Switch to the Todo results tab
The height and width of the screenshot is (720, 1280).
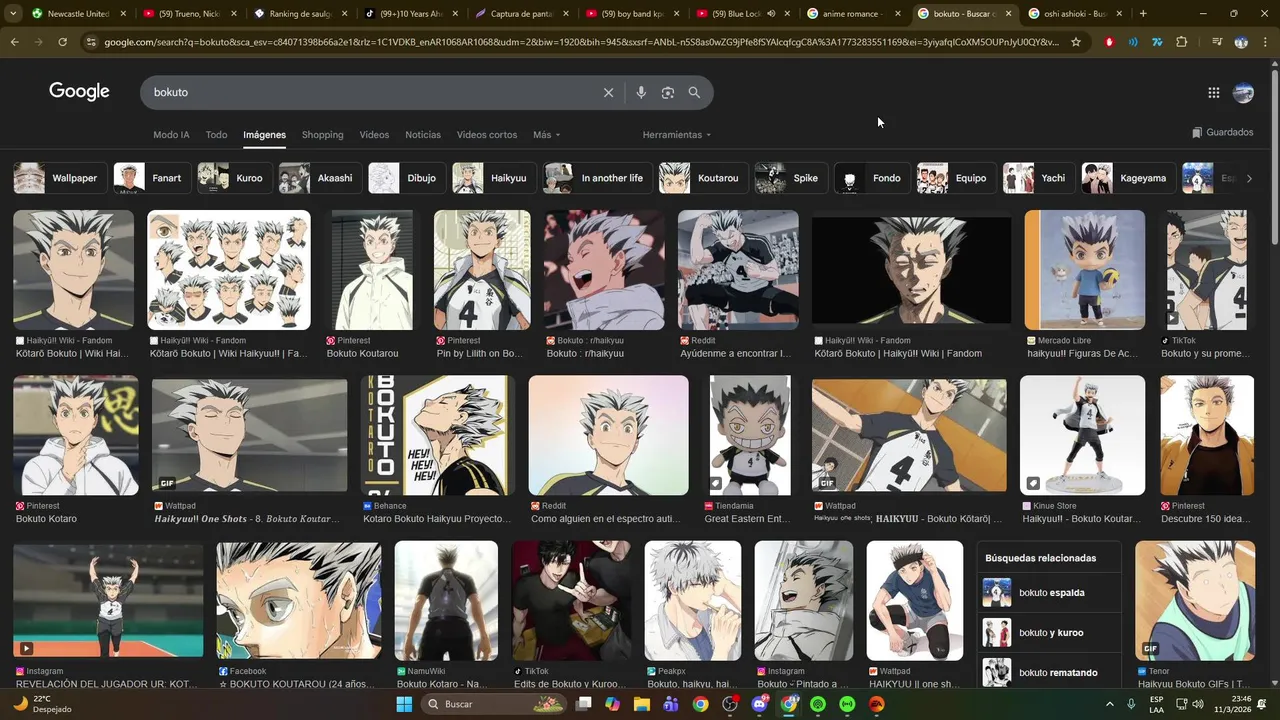[216, 135]
